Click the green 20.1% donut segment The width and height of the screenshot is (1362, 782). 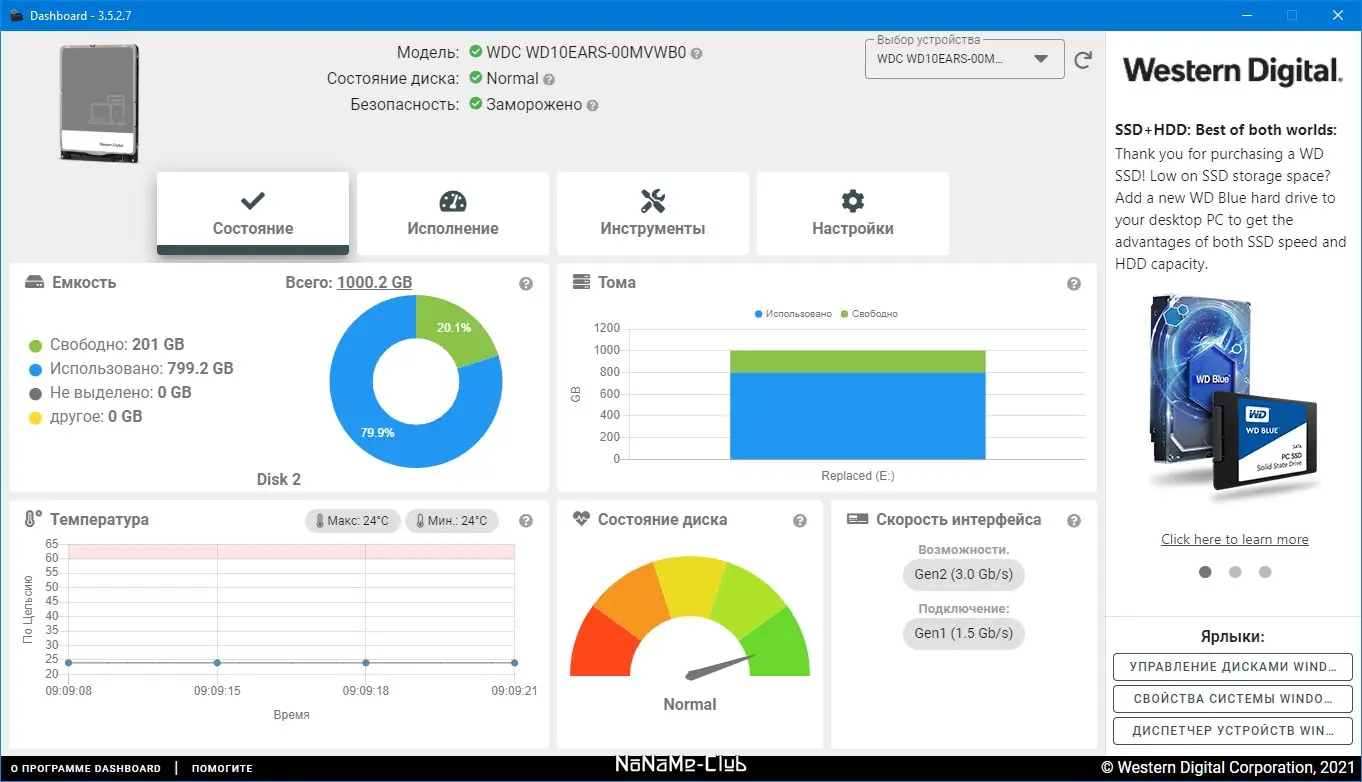(x=455, y=328)
